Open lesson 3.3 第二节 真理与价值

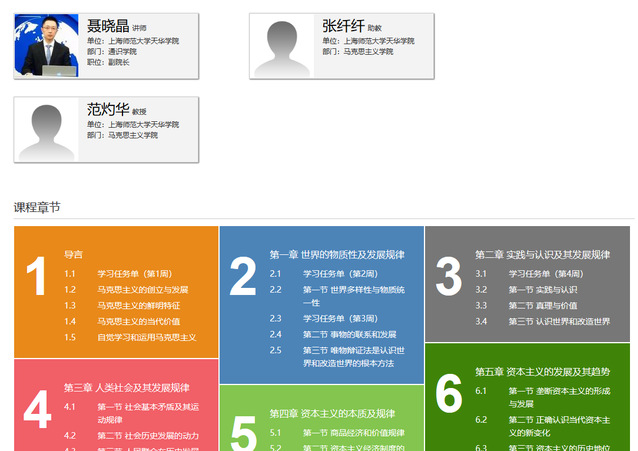coord(543,305)
